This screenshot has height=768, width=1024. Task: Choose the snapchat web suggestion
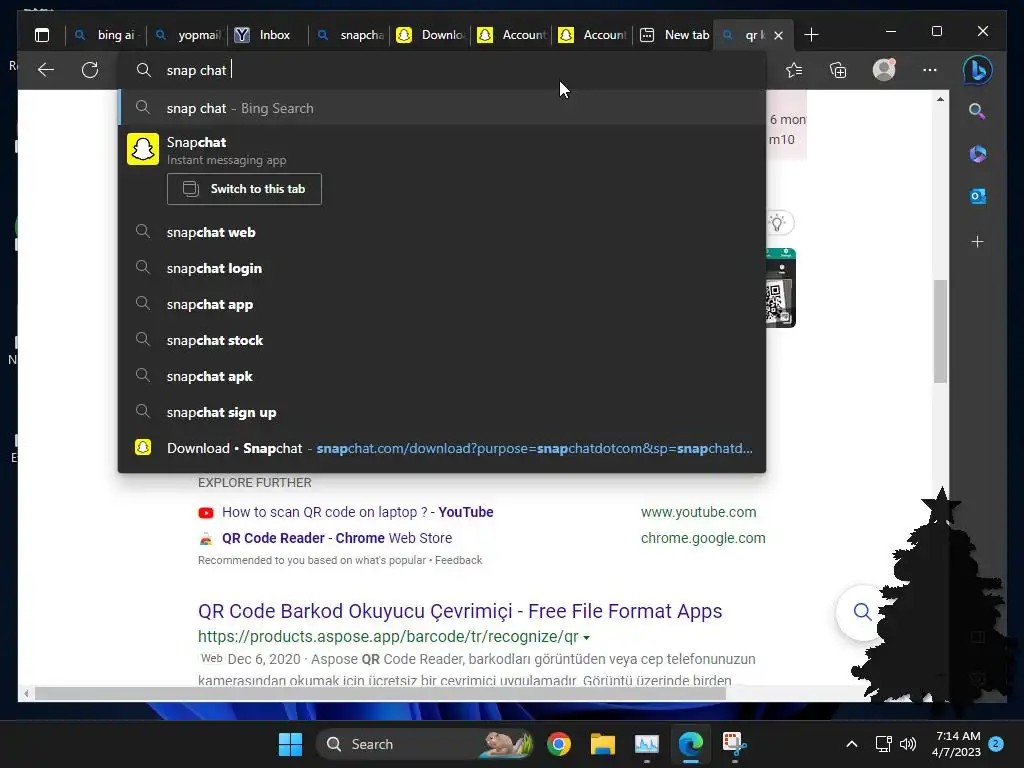[x=442, y=232]
